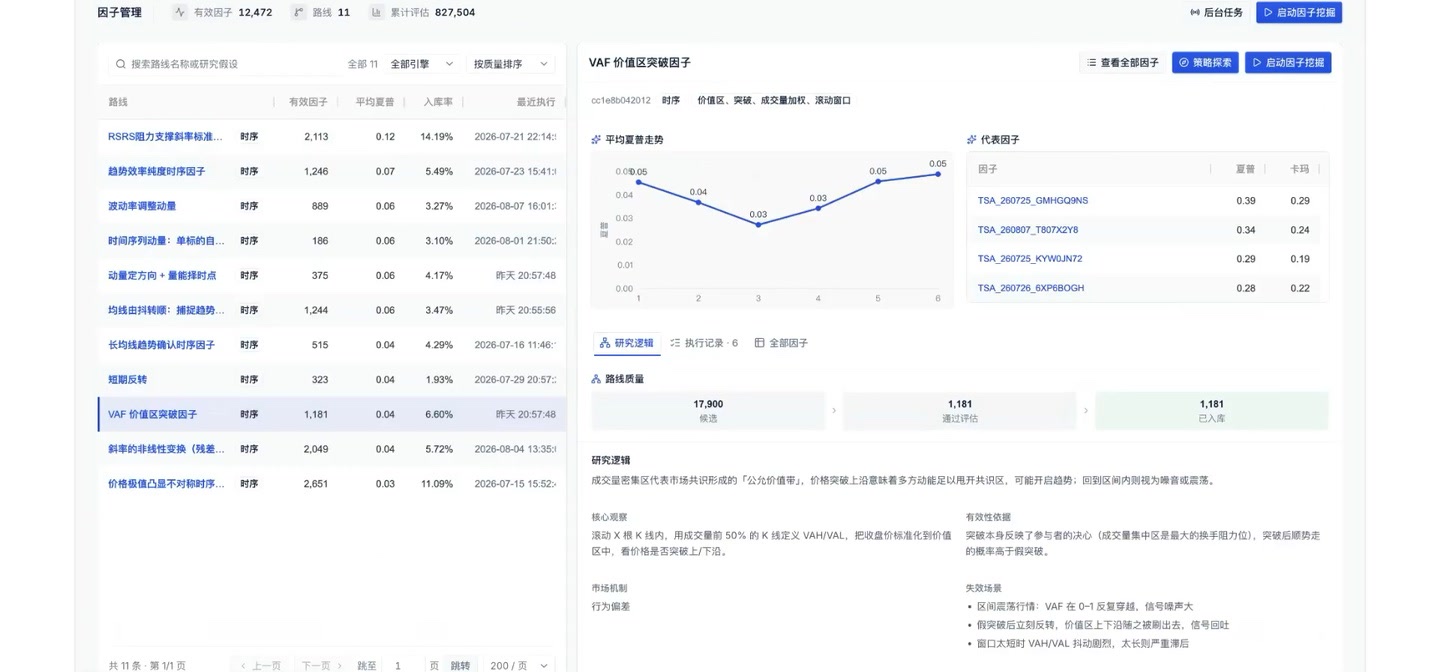Open factor TSA_260725_KYW0JN72
Screen dimensions: 1440x672
[1030, 259]
